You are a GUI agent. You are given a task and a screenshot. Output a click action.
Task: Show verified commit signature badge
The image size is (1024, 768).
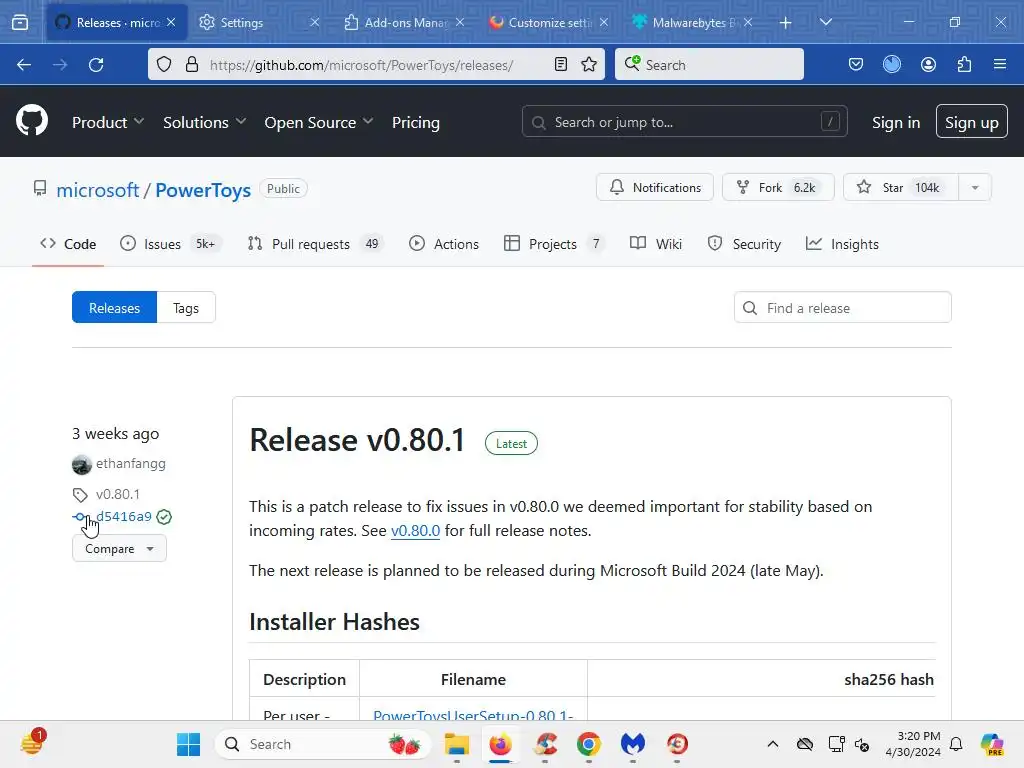(x=164, y=517)
